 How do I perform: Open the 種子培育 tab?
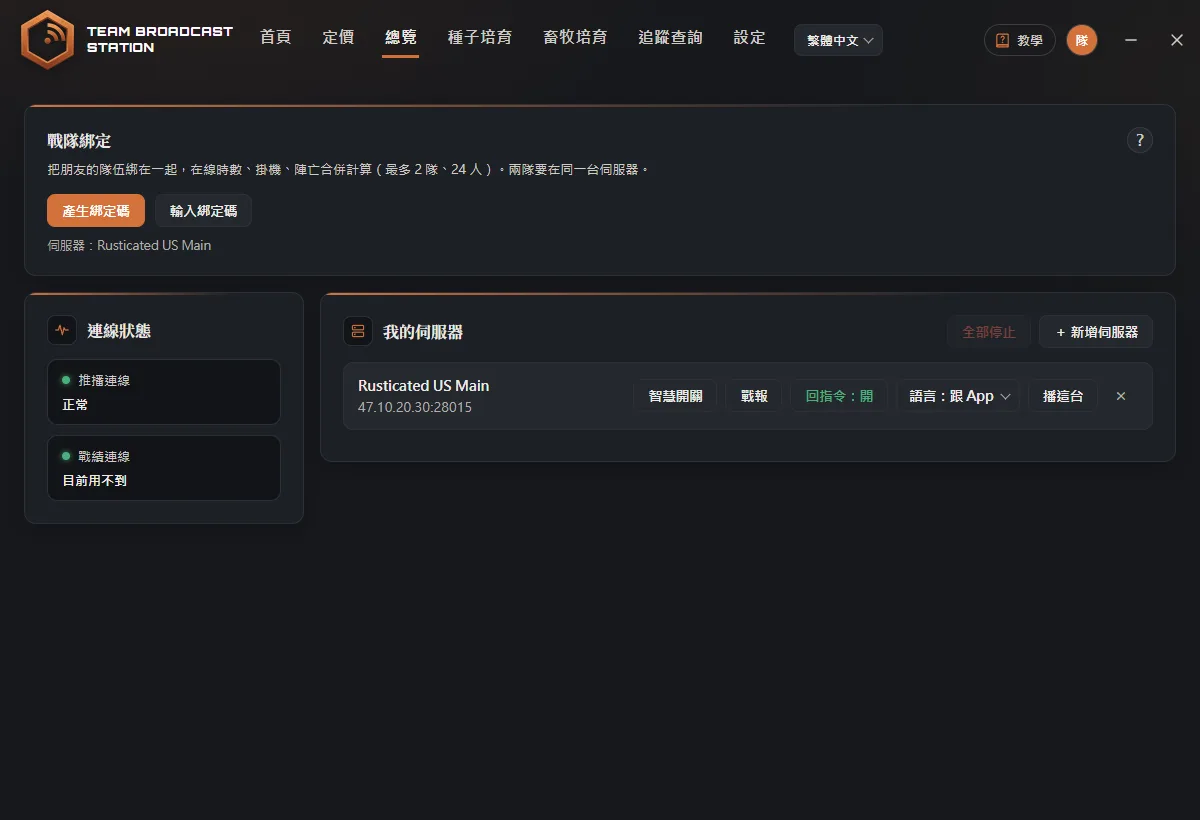tap(480, 38)
